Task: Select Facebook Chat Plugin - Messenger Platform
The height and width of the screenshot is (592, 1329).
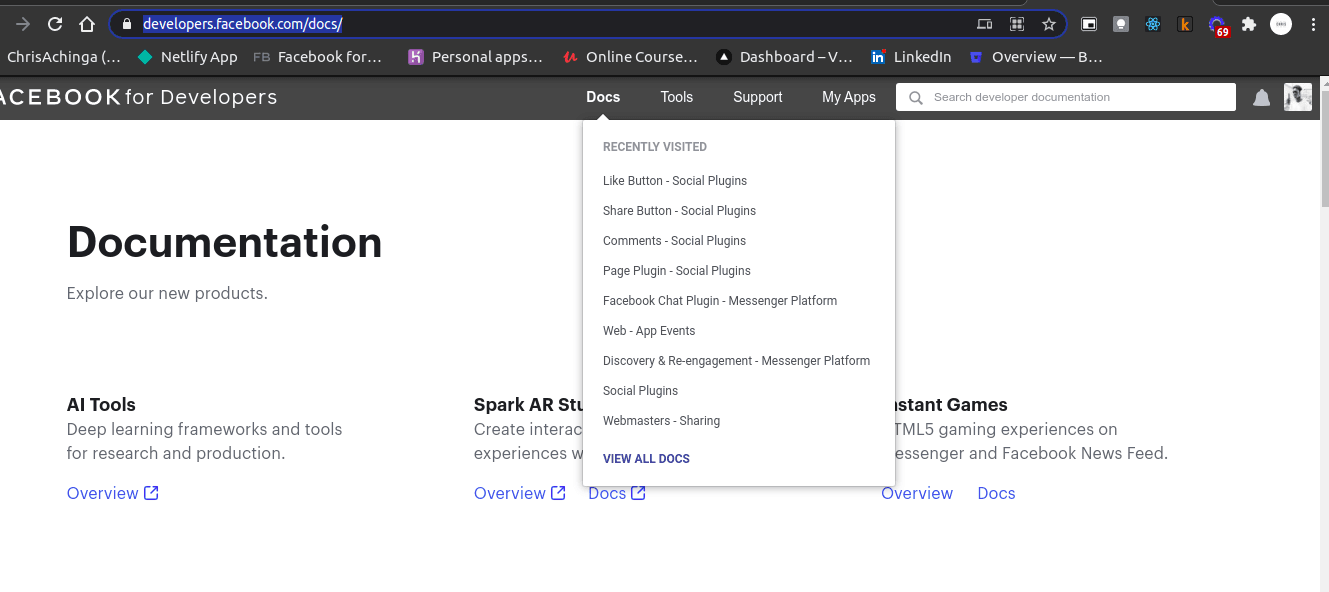Action: point(720,301)
